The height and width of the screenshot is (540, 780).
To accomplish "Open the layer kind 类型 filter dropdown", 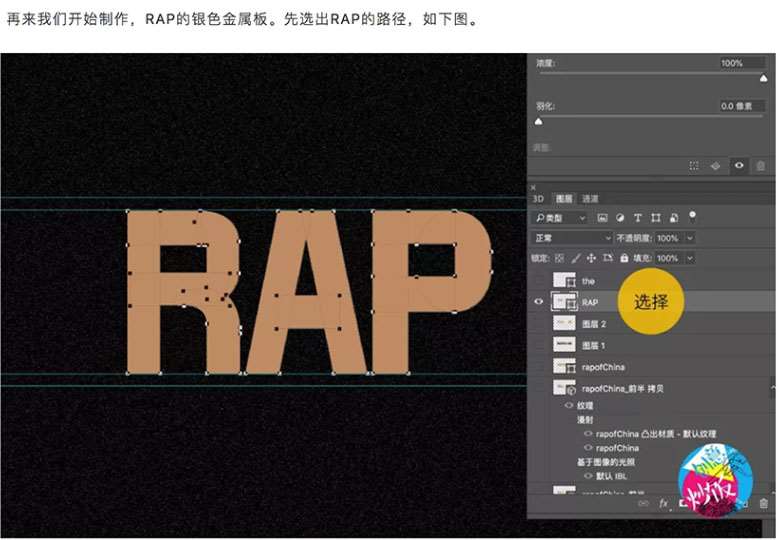I will click(x=560, y=218).
